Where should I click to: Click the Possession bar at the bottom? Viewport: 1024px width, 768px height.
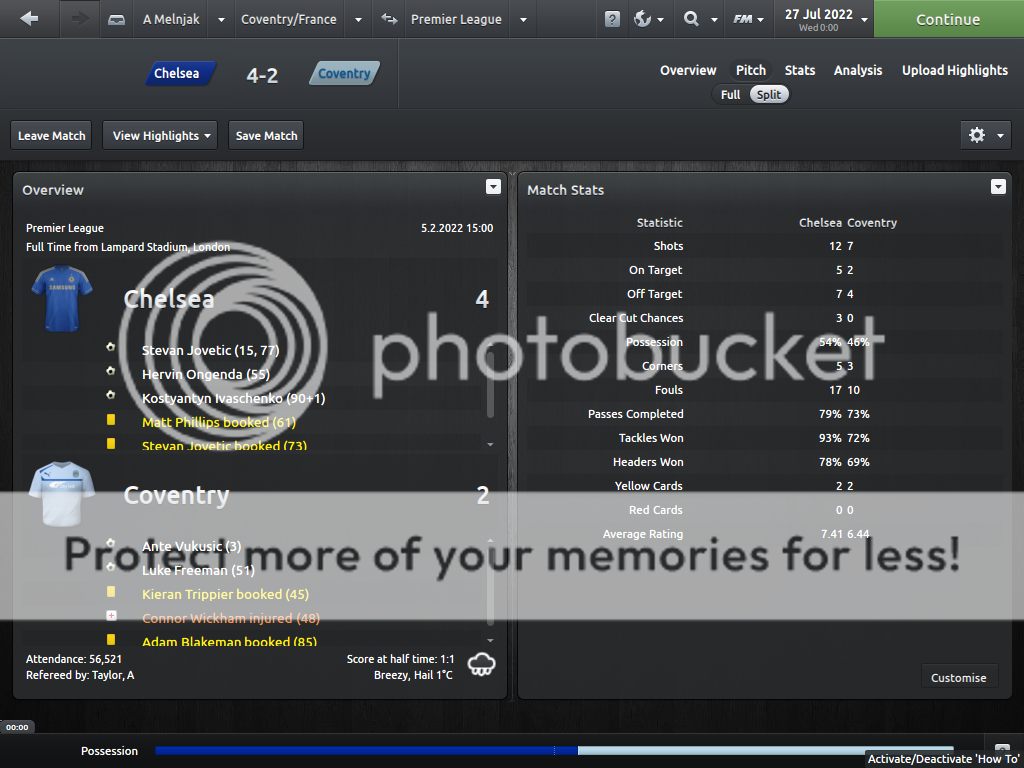click(554, 750)
